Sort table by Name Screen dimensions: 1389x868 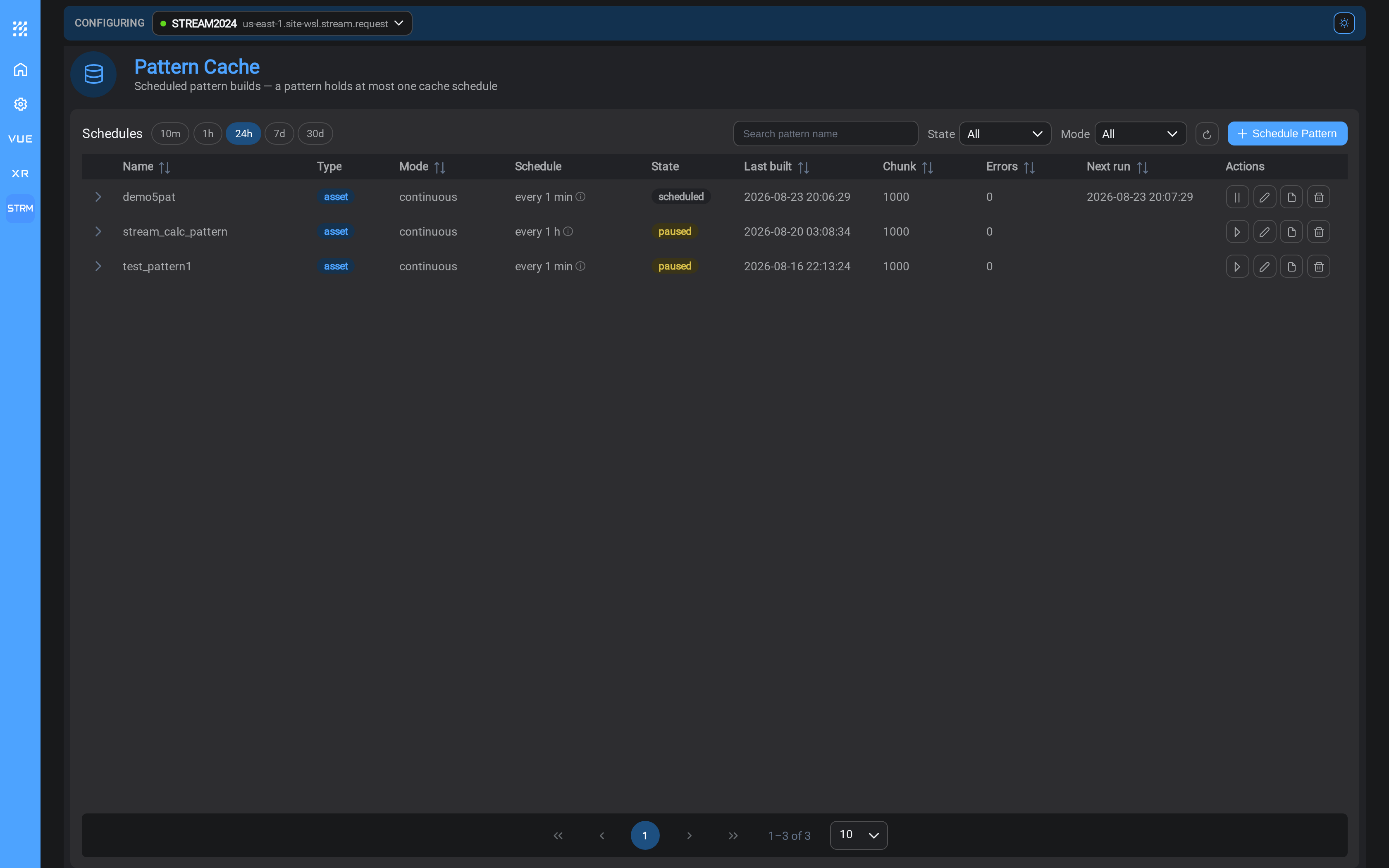pos(164,167)
